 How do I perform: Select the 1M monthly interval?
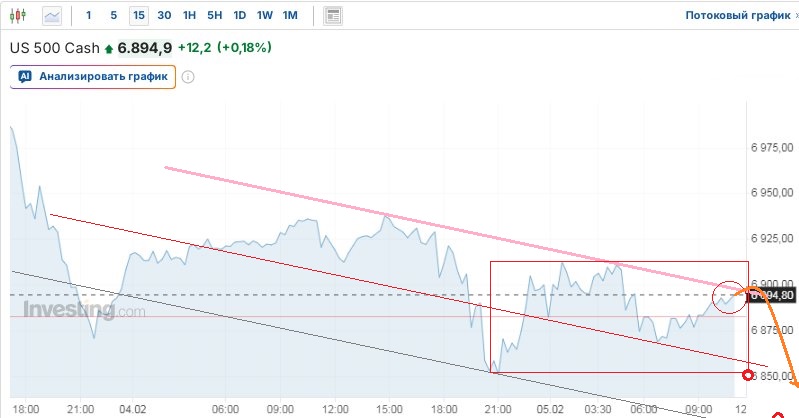tap(290, 16)
